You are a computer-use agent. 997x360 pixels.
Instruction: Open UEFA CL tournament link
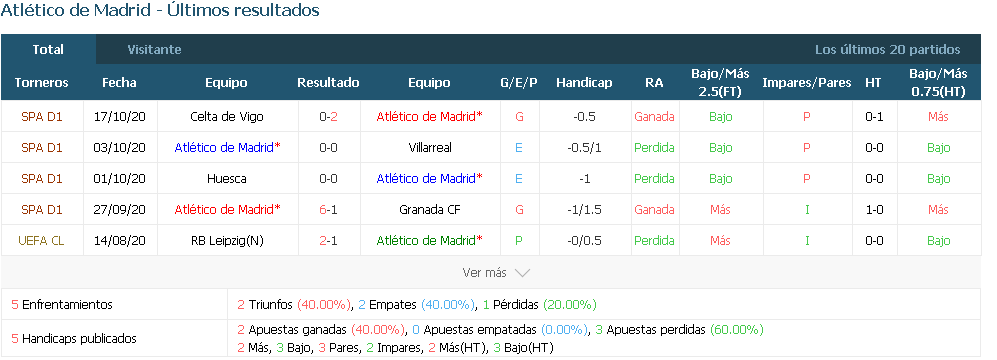[x=41, y=240]
